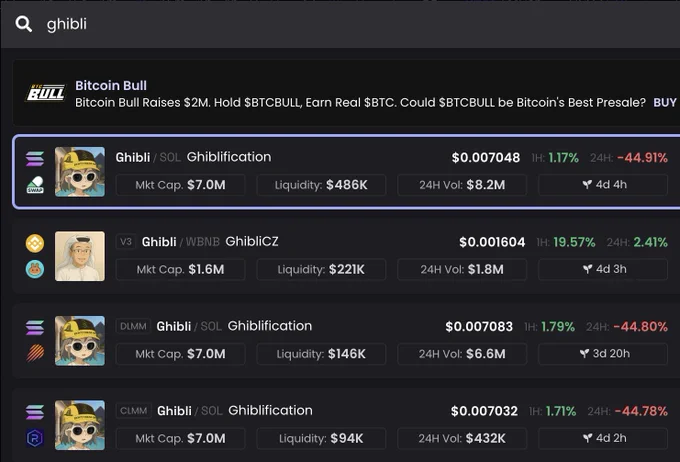Open the GhibliCZ token avatar
Screen dimensions: 680x462
click(80, 256)
